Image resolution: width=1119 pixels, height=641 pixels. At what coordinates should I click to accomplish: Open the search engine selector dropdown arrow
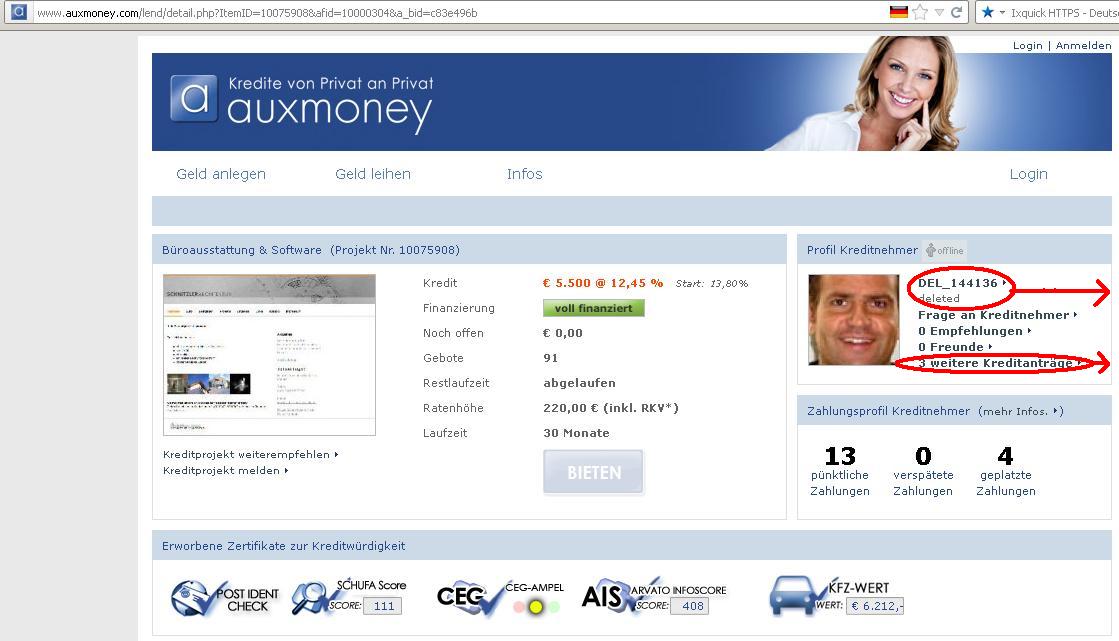click(x=1002, y=12)
